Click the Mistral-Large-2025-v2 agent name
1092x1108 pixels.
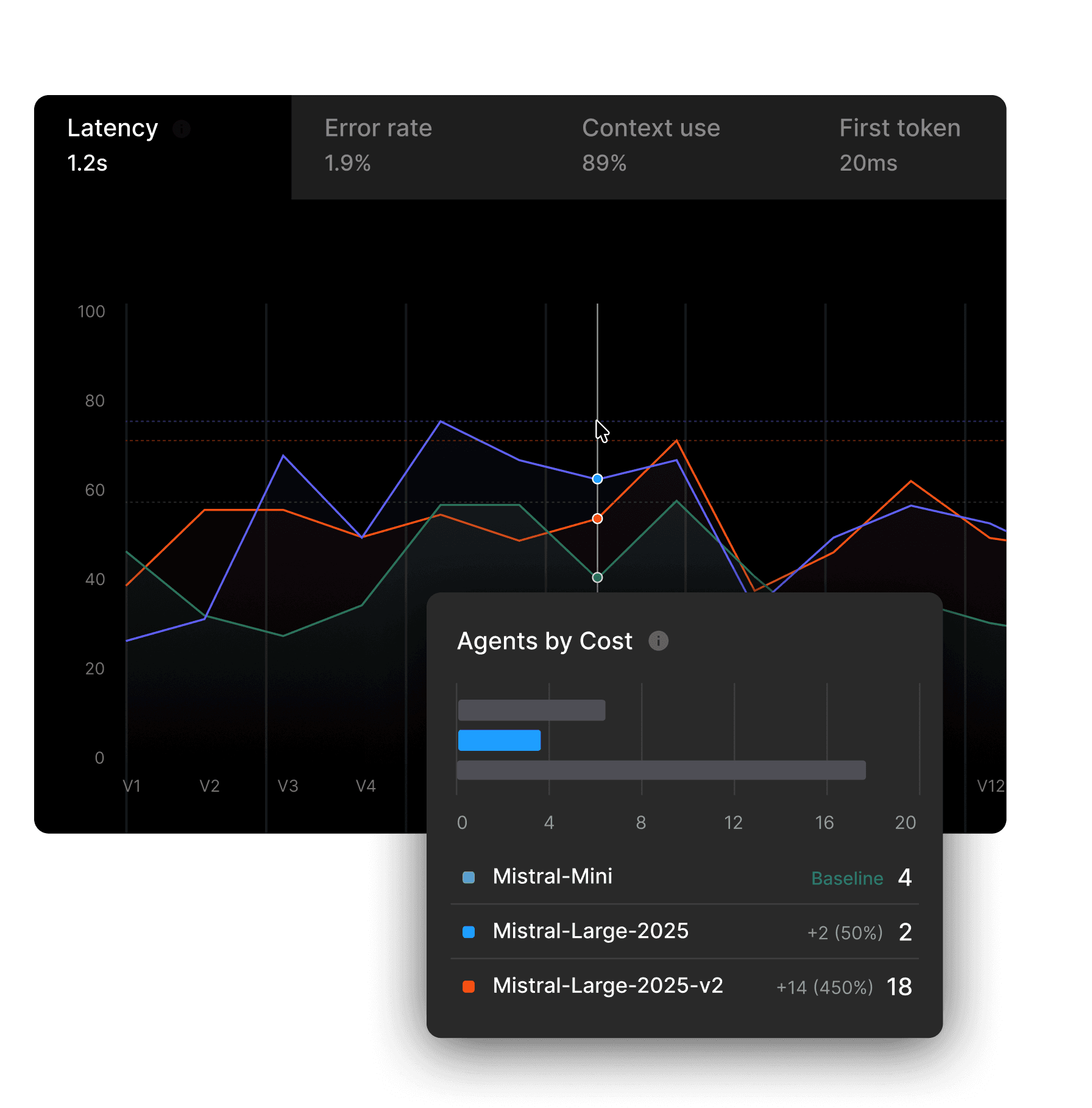tap(608, 985)
